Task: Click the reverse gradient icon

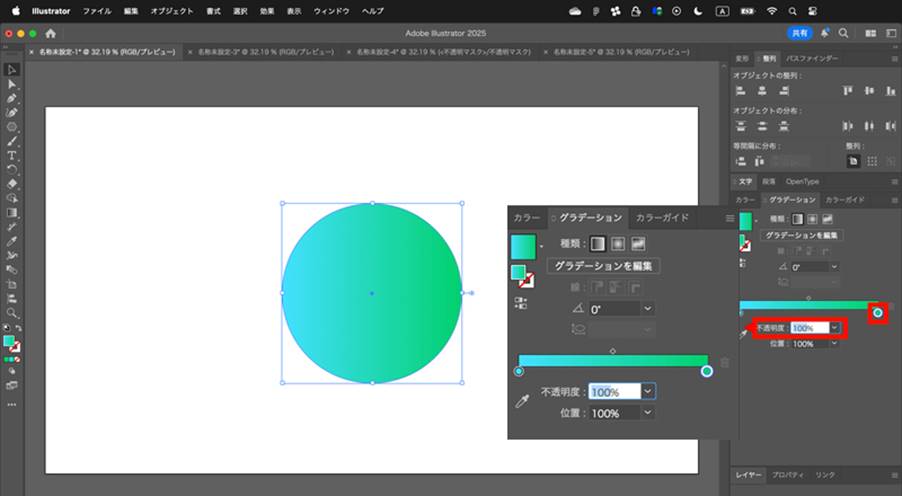Action: pos(520,303)
